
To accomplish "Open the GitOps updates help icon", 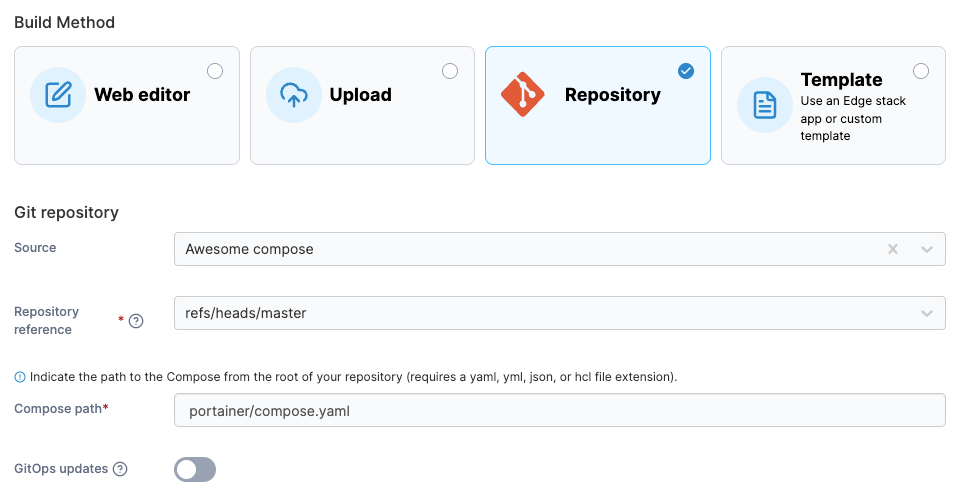I will (x=120, y=469).
